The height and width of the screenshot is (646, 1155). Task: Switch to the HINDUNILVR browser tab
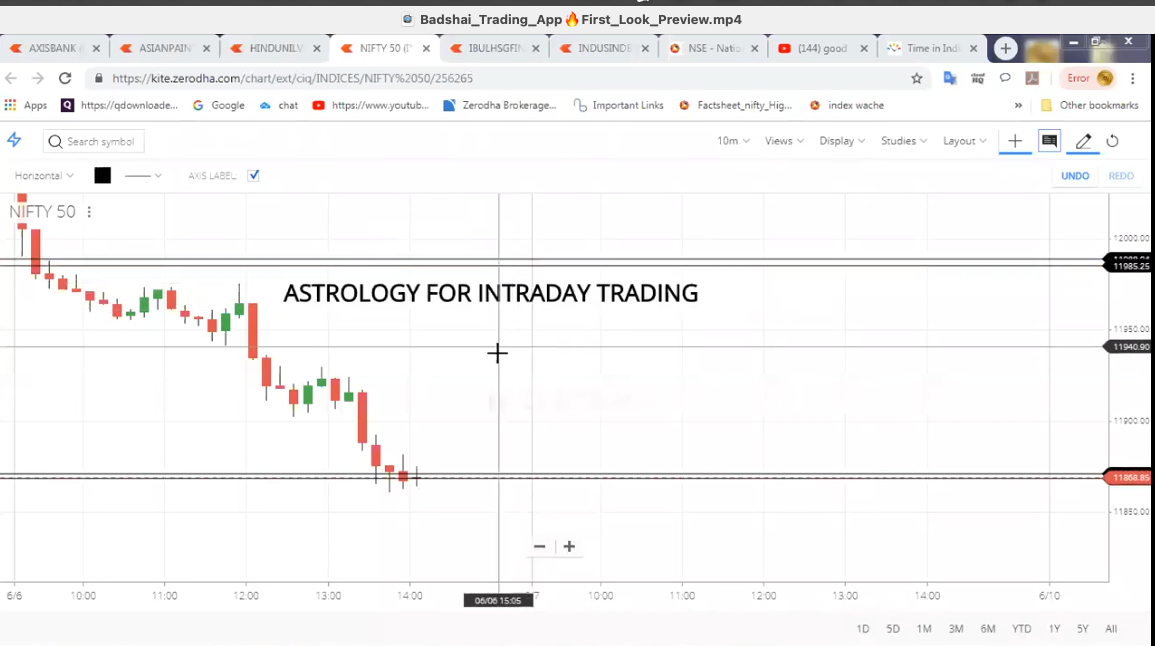pyautogui.click(x=274, y=48)
